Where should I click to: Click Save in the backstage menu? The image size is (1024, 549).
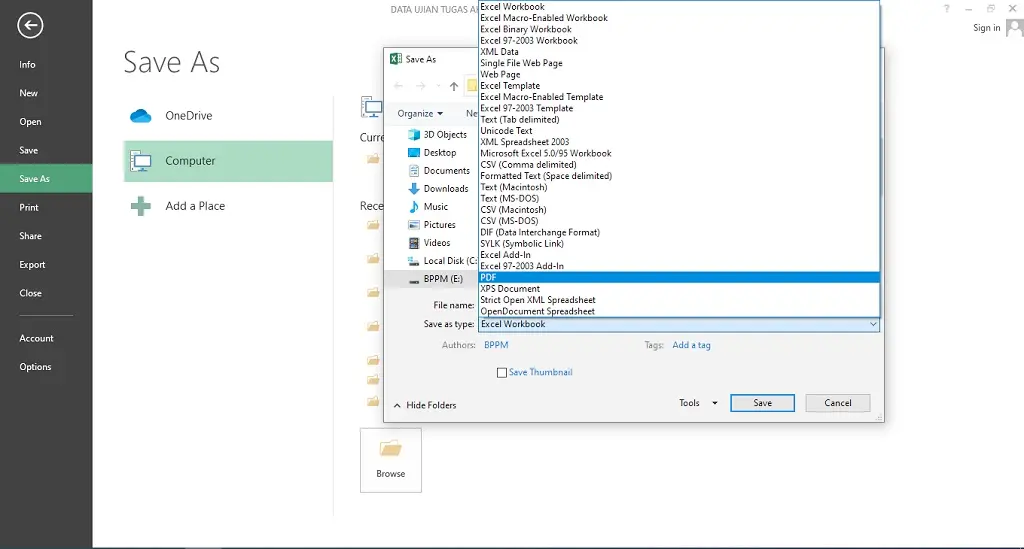[x=46, y=150]
